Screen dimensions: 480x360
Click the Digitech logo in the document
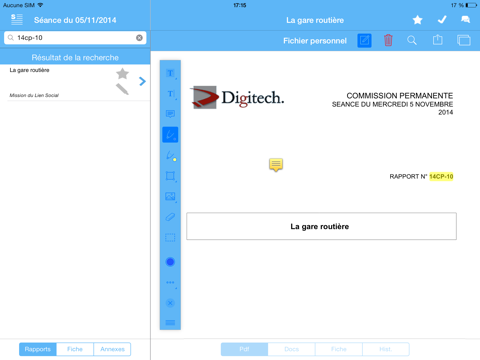point(237,97)
